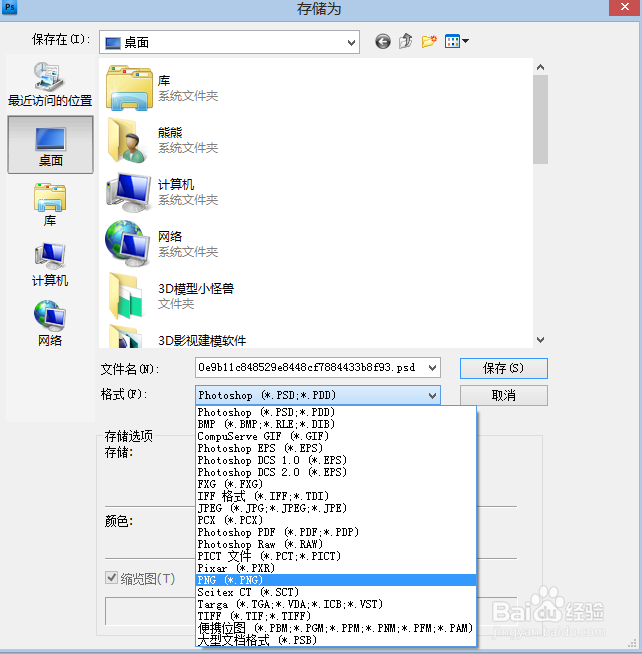The width and height of the screenshot is (642, 654).
Task: Toggle the 缩览图(T) checkbox
Action: coord(111,578)
